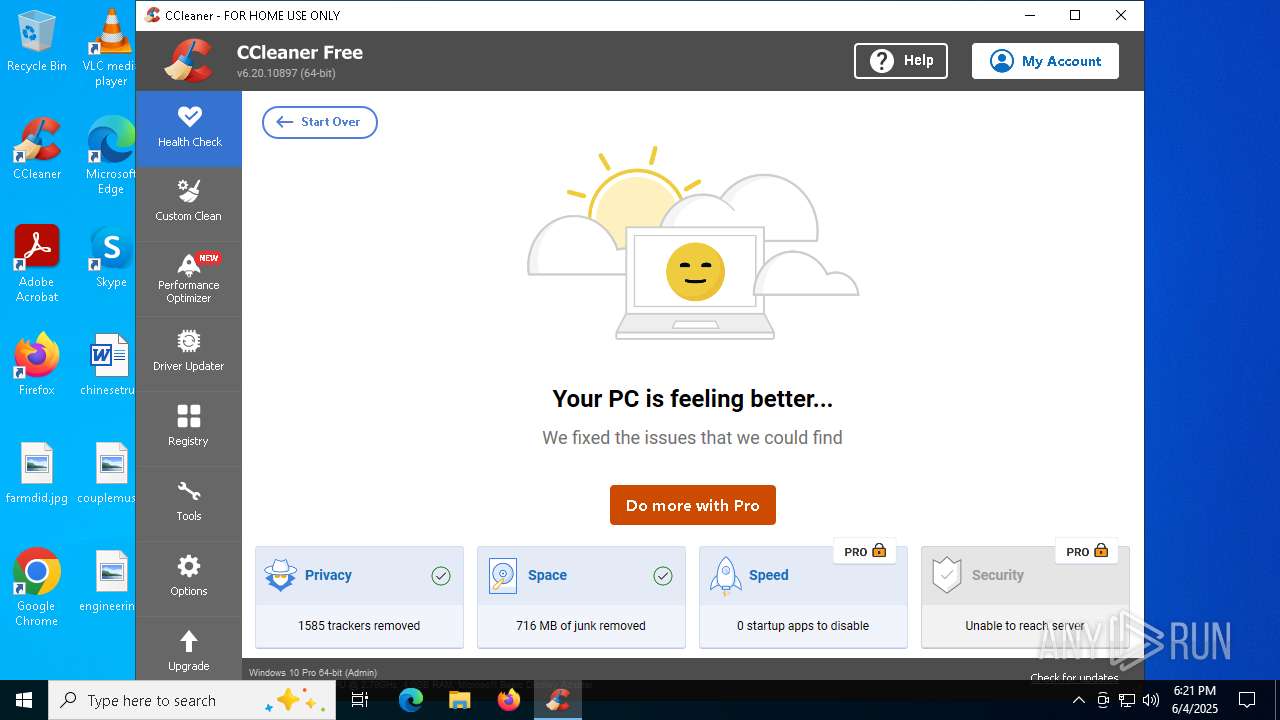Click the Do more with Pro button
This screenshot has width=1280, height=720.
[693, 505]
